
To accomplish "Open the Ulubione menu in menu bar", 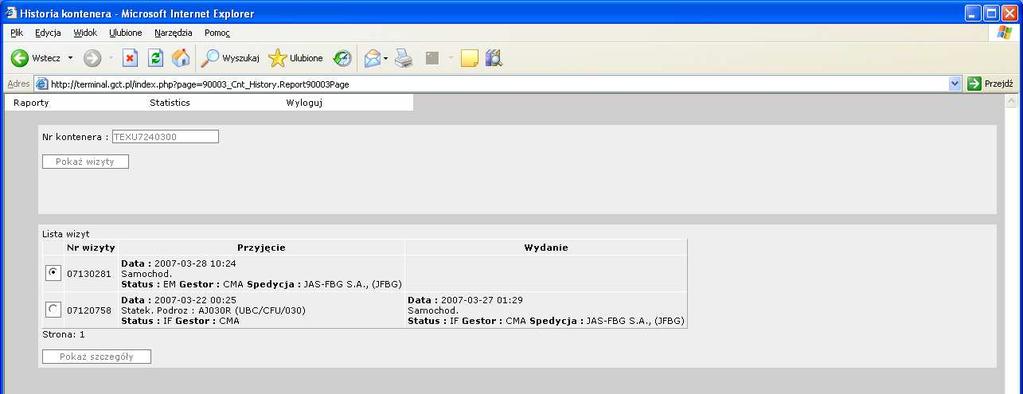I will (x=125, y=33).
